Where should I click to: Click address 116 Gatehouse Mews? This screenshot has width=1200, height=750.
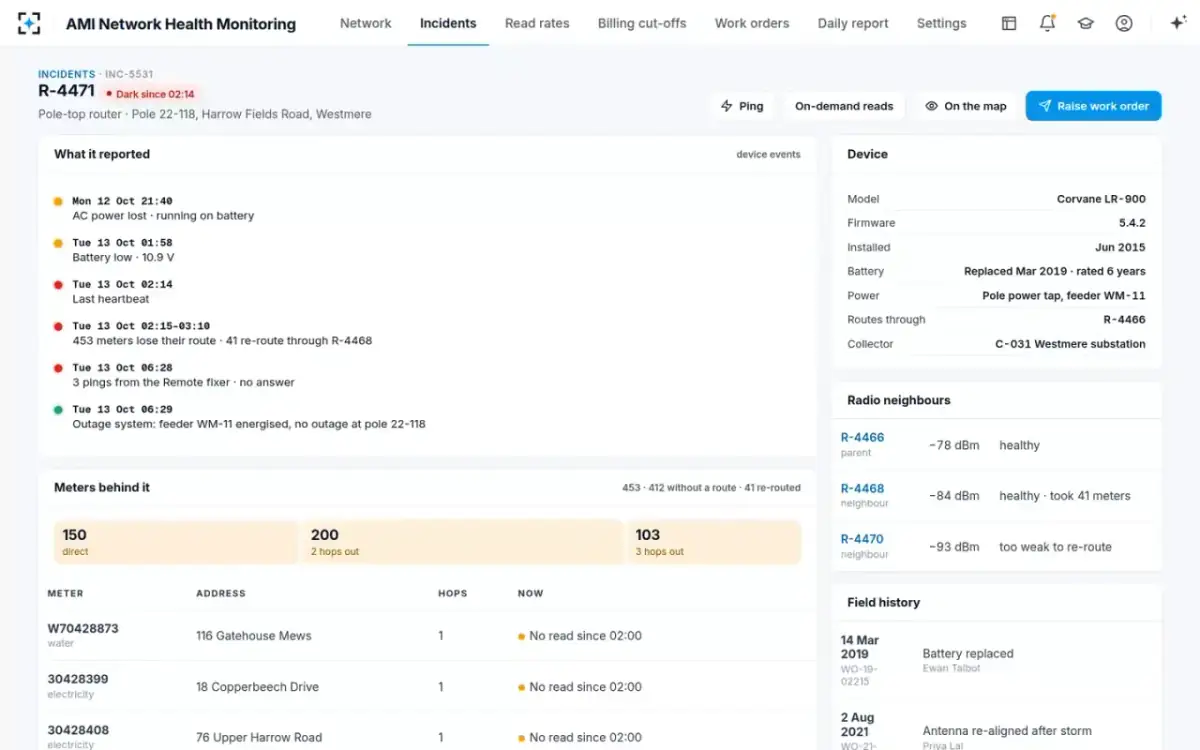(254, 636)
